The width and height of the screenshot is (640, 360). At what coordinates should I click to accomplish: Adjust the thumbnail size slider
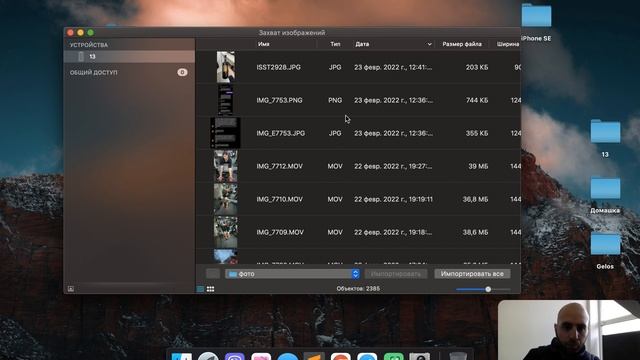(488, 289)
